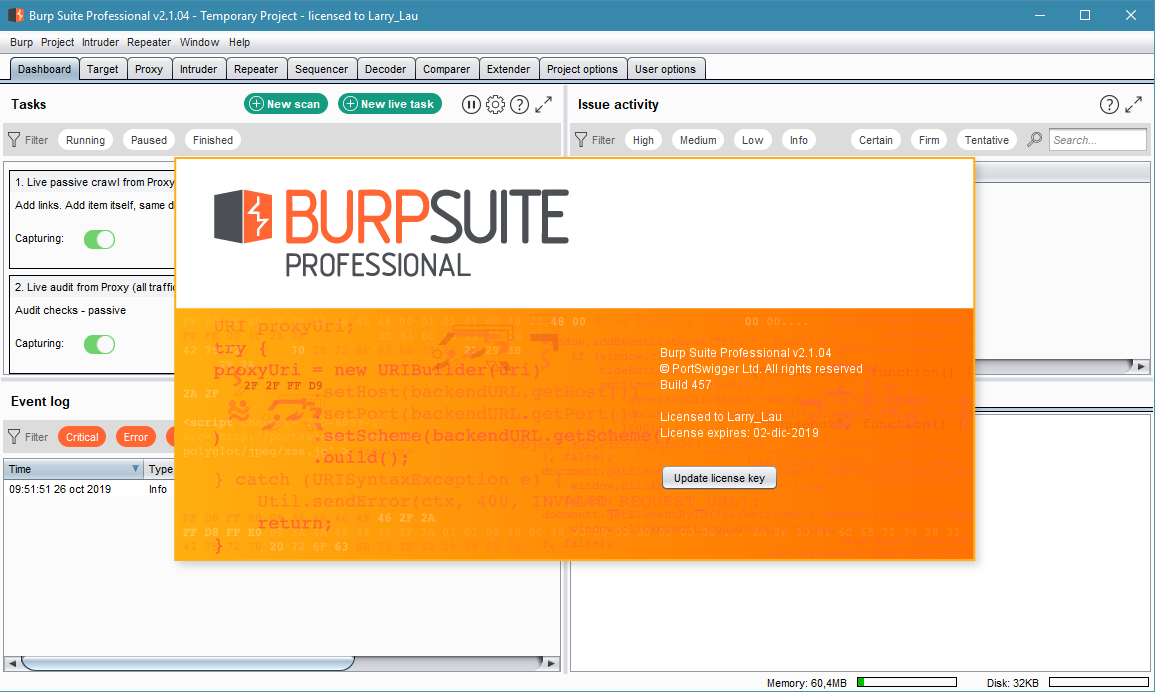This screenshot has width=1155, height=692.
Task: Toggle the Running tasks filter
Action: point(85,140)
